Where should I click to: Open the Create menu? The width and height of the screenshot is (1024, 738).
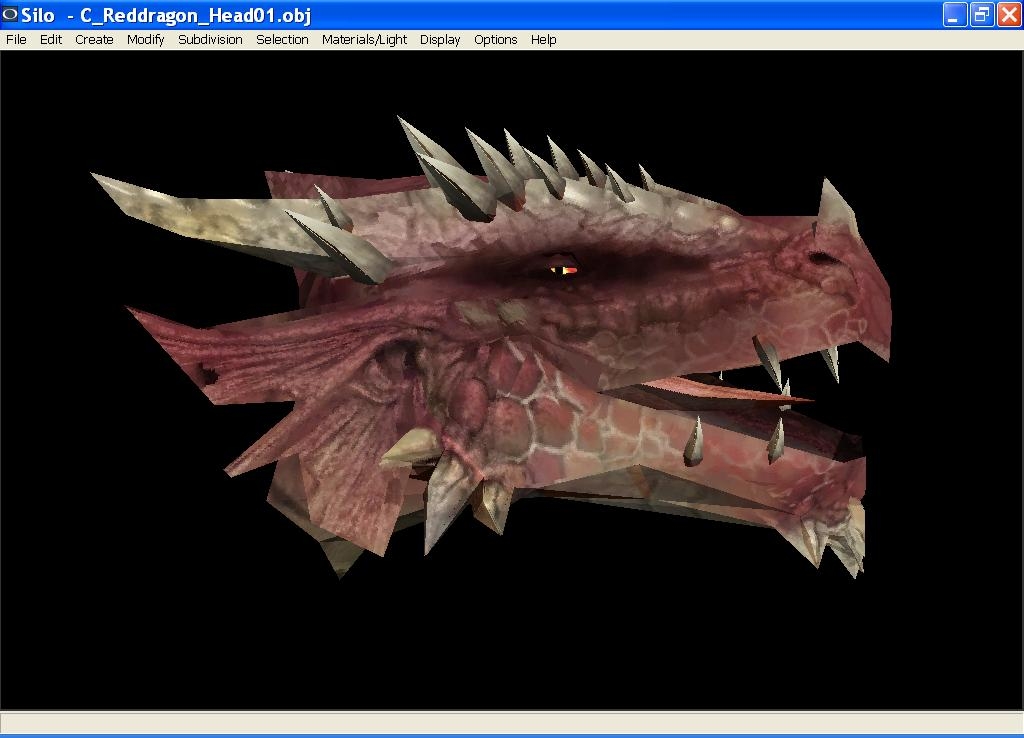coord(94,40)
